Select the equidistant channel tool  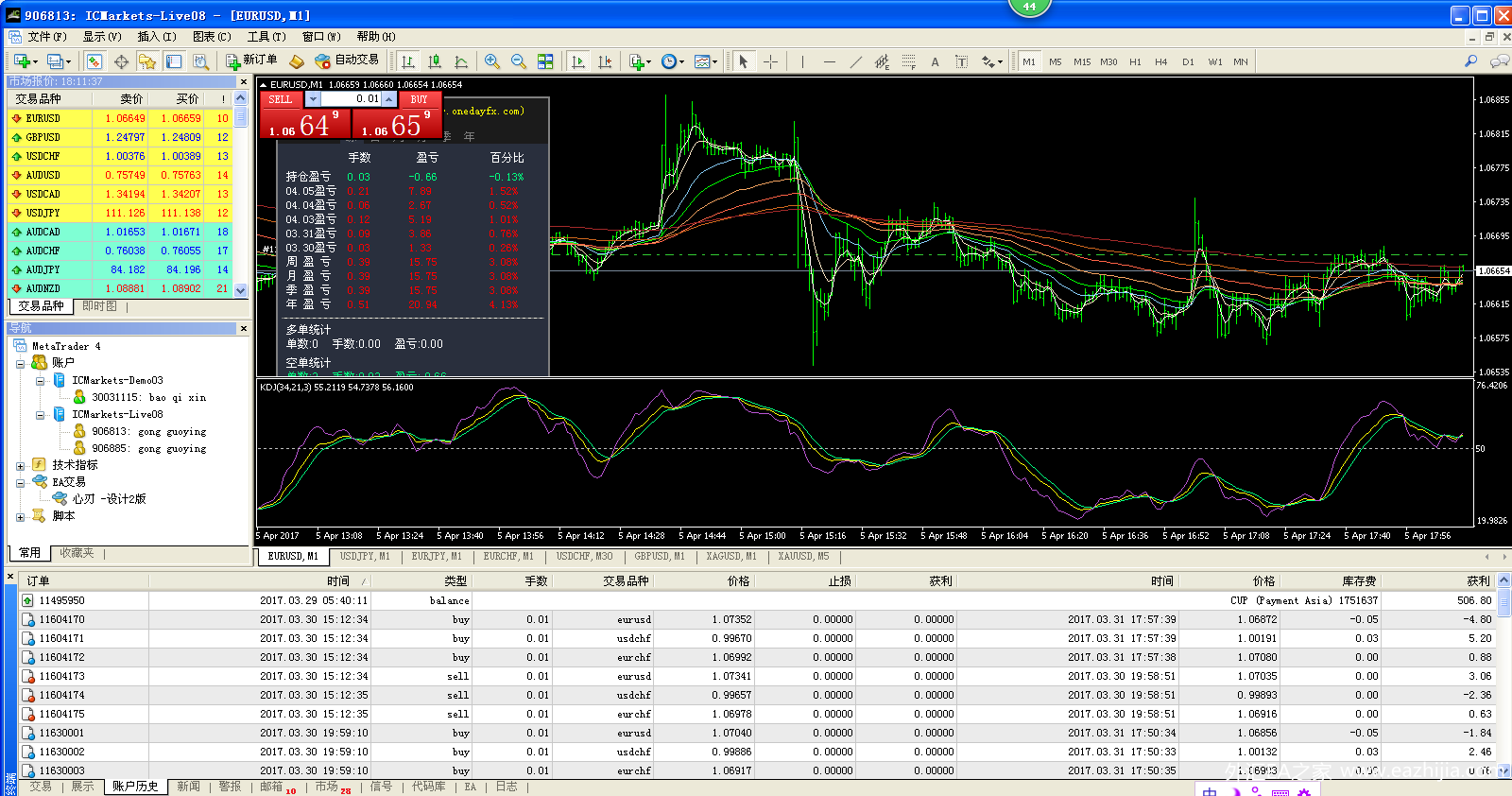882,61
